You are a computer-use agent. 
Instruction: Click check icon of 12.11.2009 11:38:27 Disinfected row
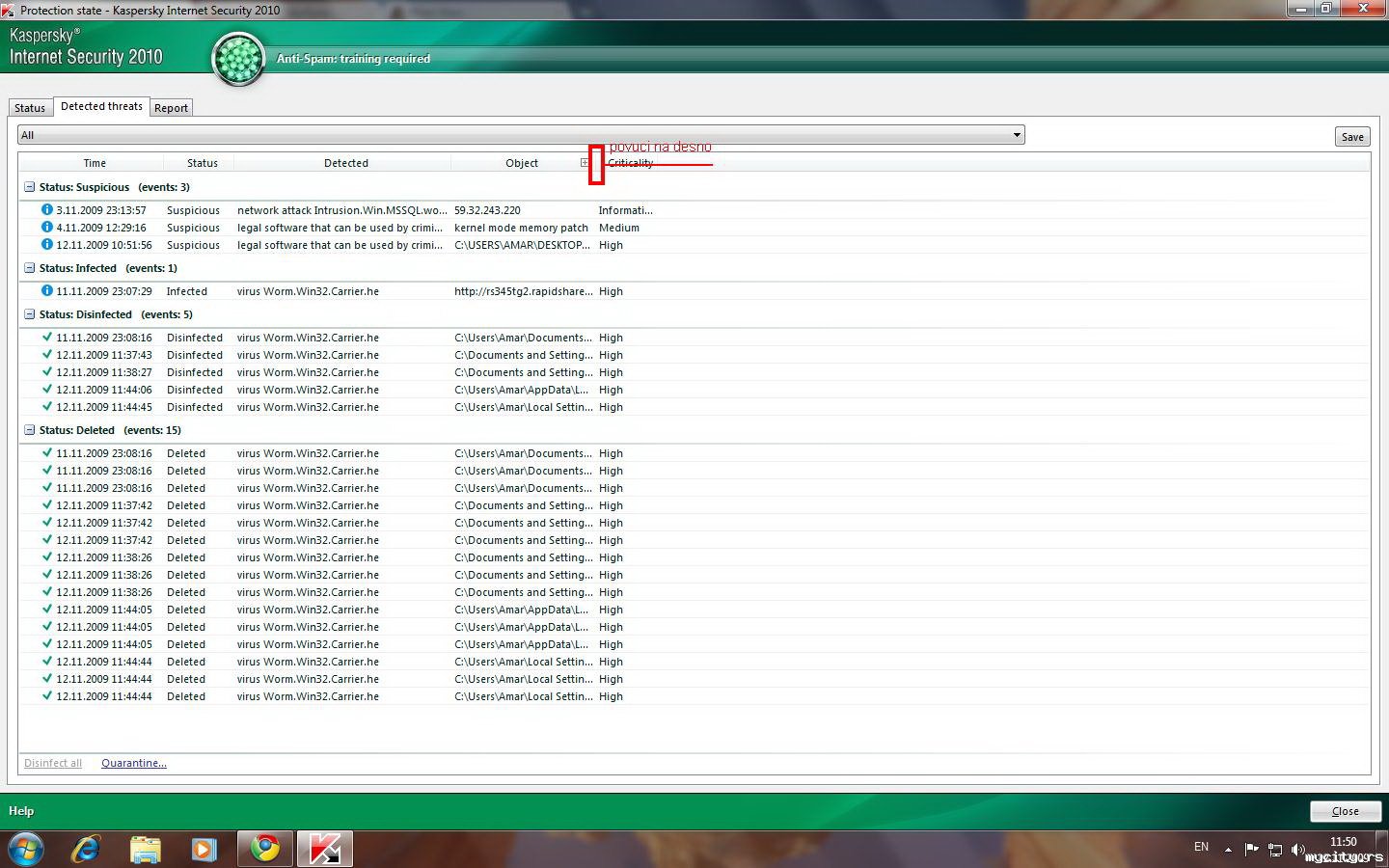[47, 371]
